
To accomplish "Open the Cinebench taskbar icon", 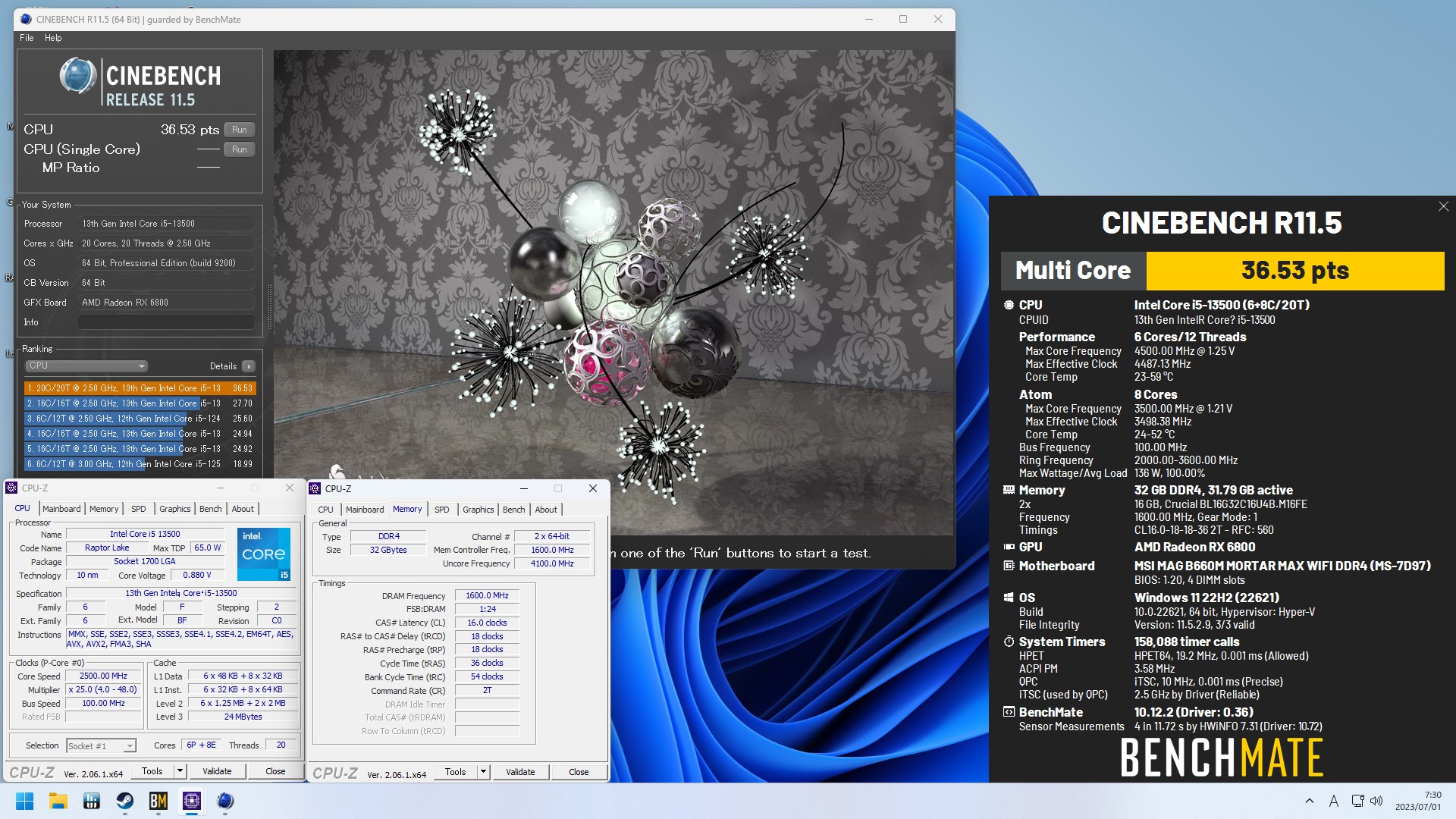I will tap(224, 801).
